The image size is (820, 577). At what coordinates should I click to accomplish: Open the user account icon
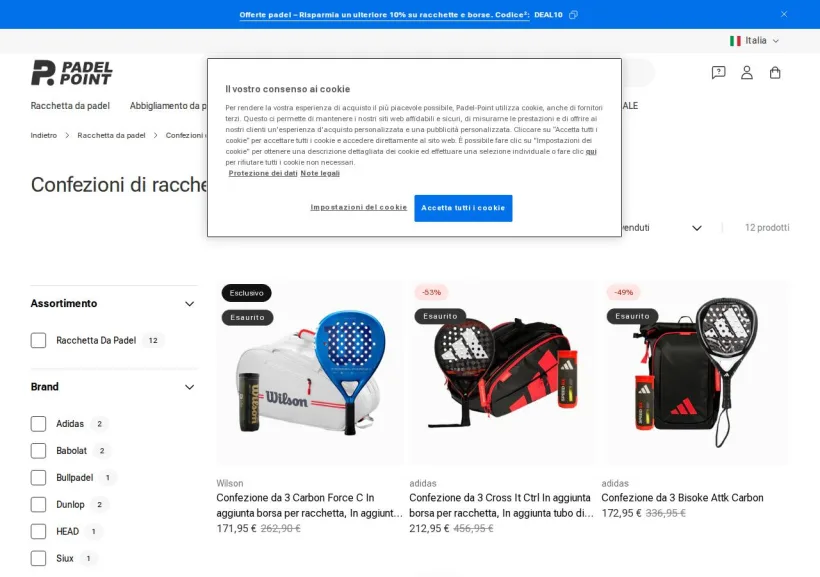pos(747,72)
